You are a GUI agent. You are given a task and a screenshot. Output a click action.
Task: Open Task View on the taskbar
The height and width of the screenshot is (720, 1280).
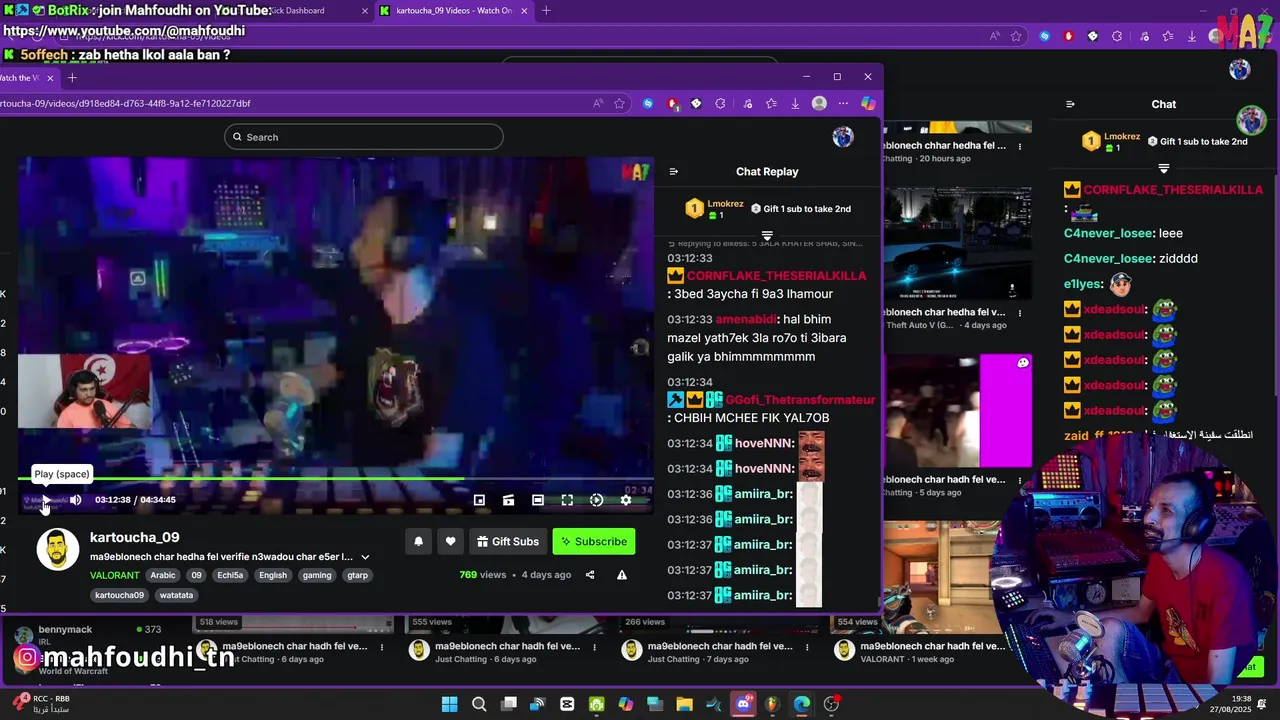coord(508,704)
